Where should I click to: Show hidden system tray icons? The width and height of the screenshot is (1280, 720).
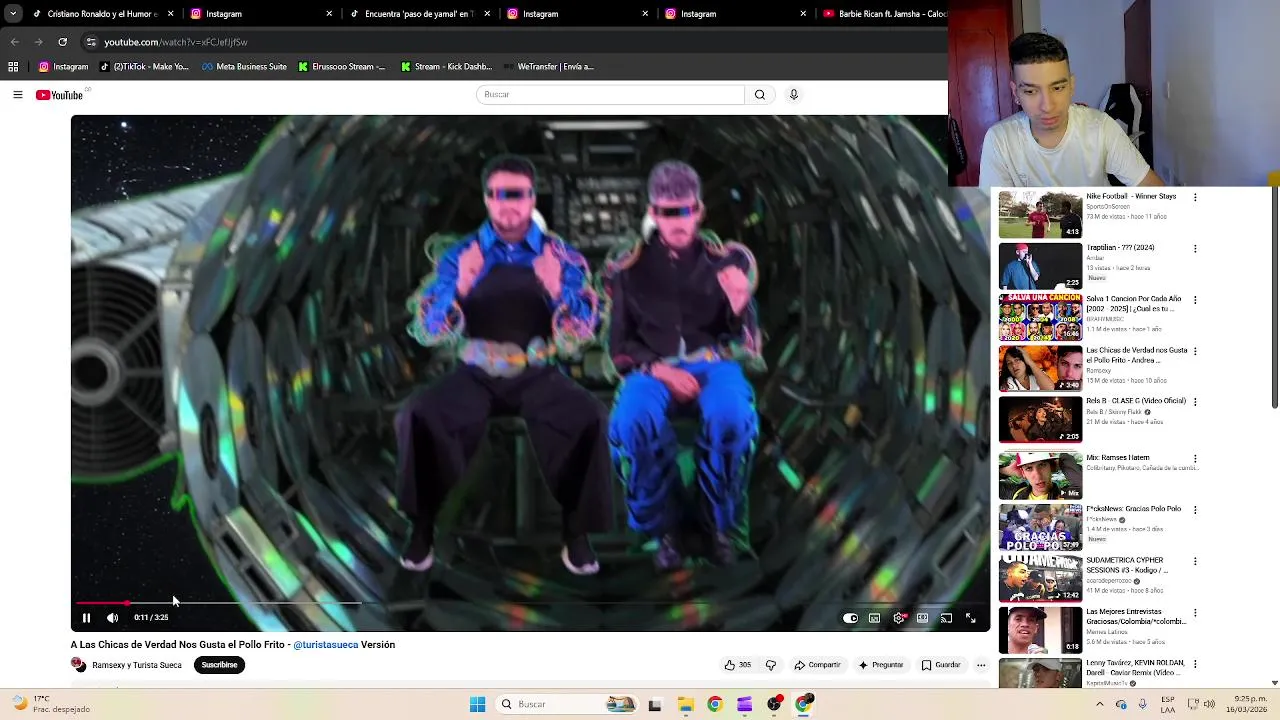click(x=1100, y=704)
